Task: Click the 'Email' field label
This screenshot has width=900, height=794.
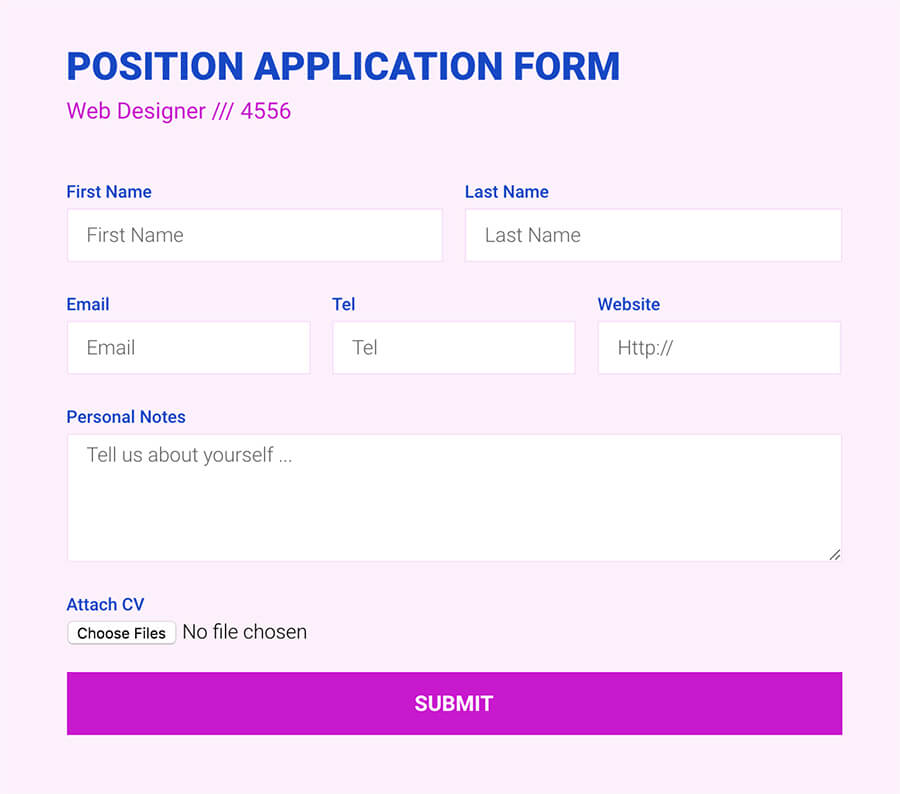Action: pyautogui.click(x=88, y=304)
